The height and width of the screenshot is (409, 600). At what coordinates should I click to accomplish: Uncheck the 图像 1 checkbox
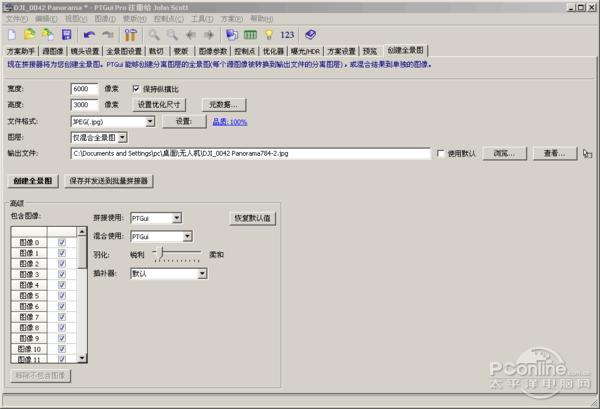pos(62,253)
